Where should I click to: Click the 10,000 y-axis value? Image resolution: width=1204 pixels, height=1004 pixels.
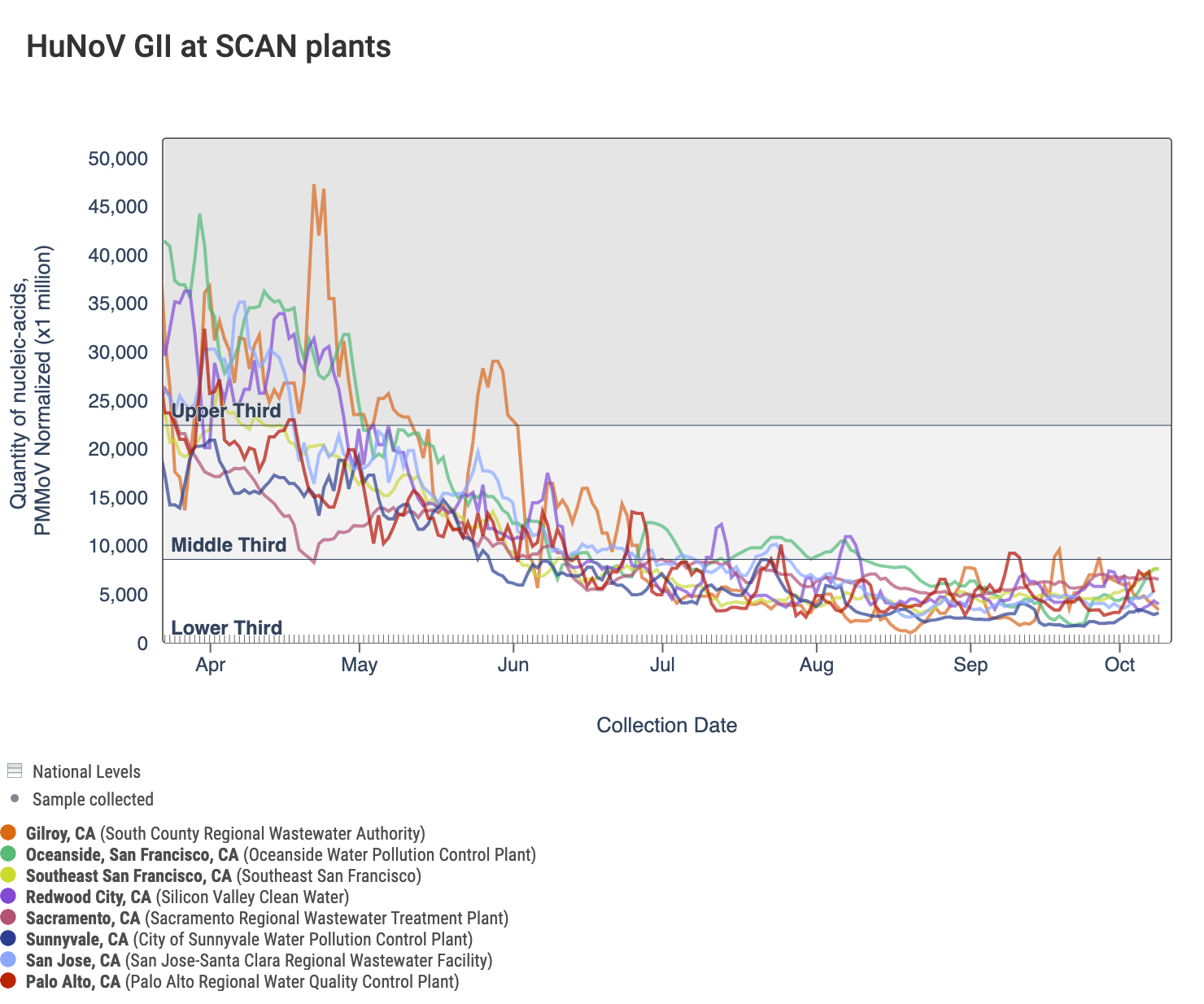click(x=118, y=546)
